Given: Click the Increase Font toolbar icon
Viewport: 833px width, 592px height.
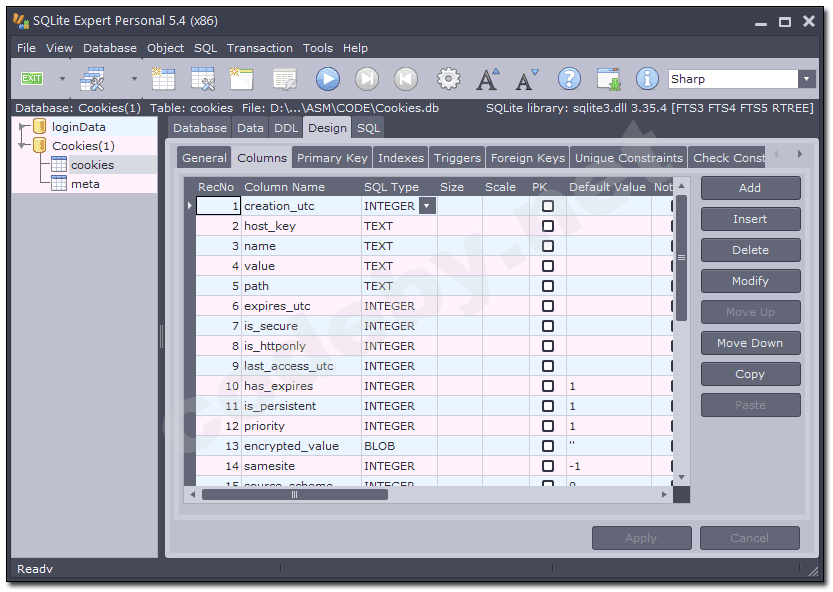Looking at the screenshot, I should [486, 78].
